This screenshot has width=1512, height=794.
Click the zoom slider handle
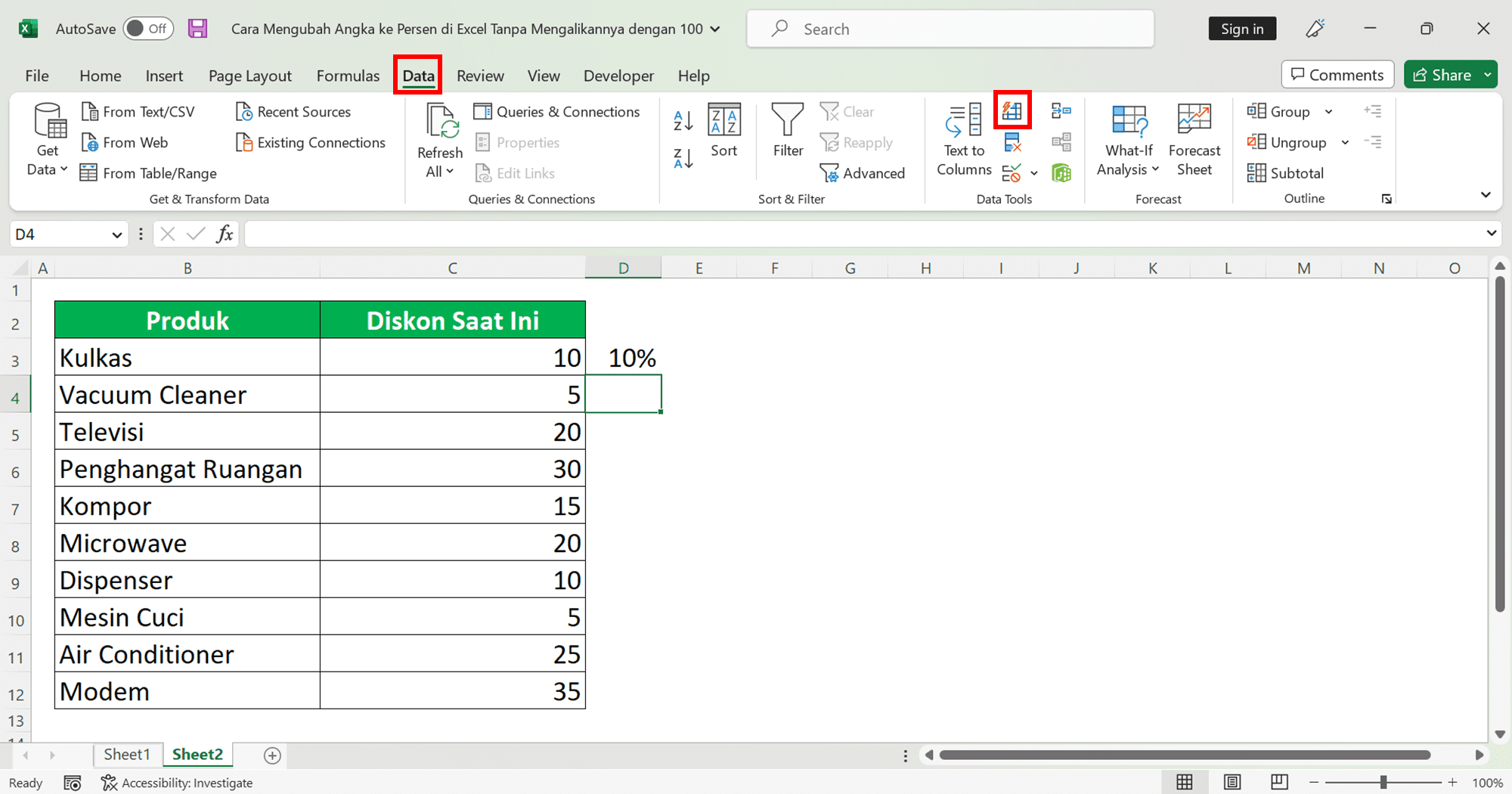pyautogui.click(x=1383, y=783)
